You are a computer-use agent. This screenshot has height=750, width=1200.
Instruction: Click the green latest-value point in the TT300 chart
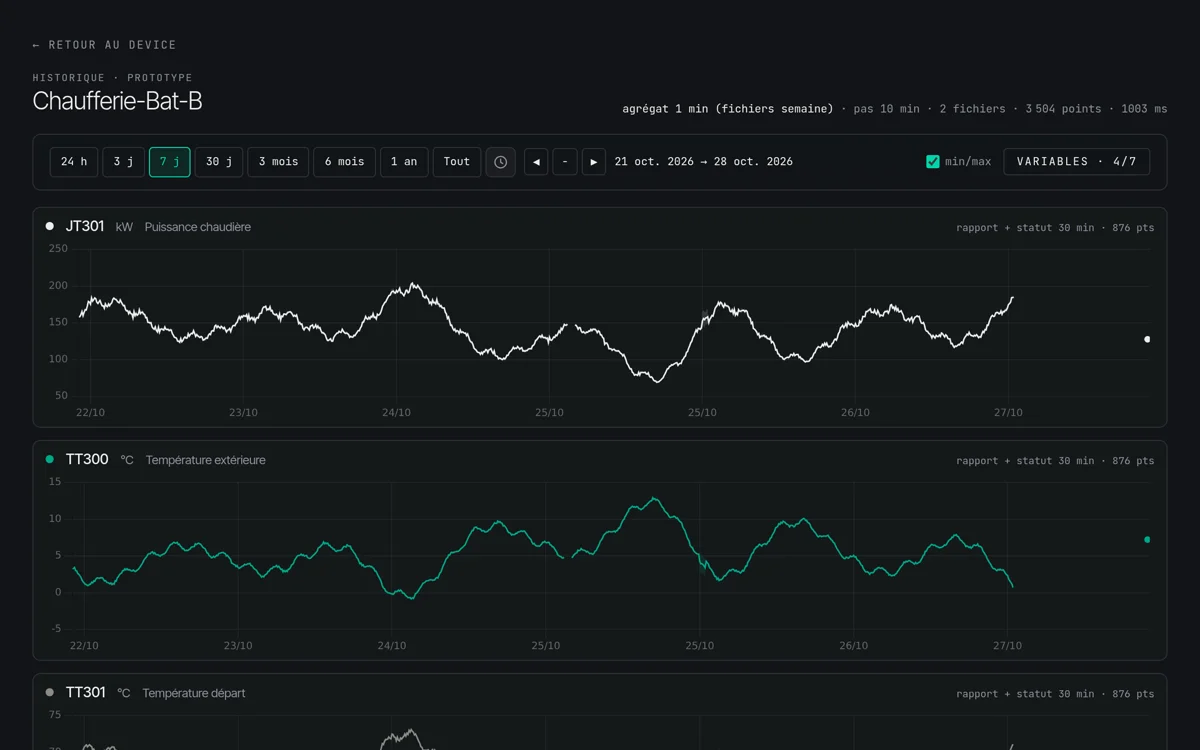[1147, 539]
